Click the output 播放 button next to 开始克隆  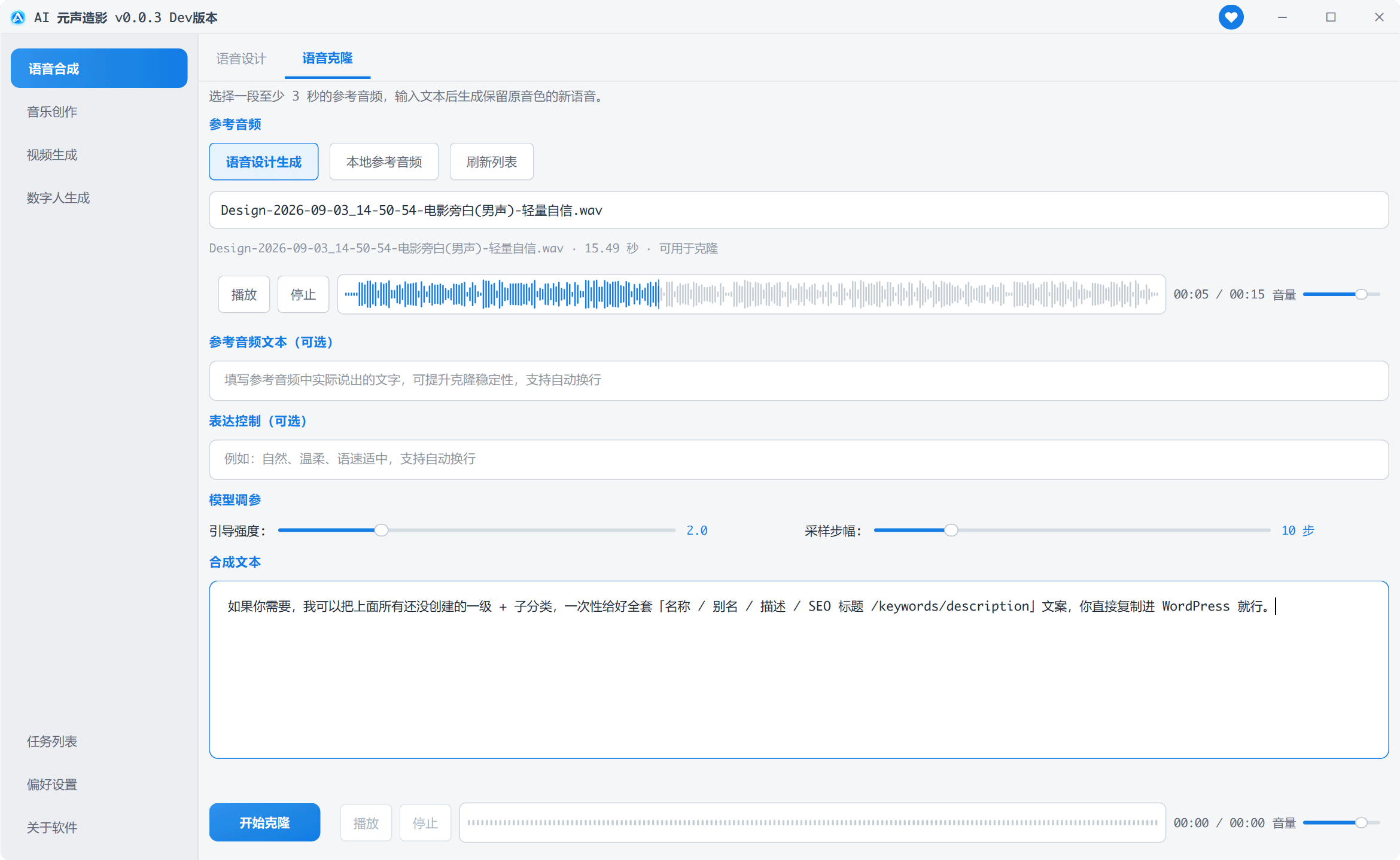366,824
